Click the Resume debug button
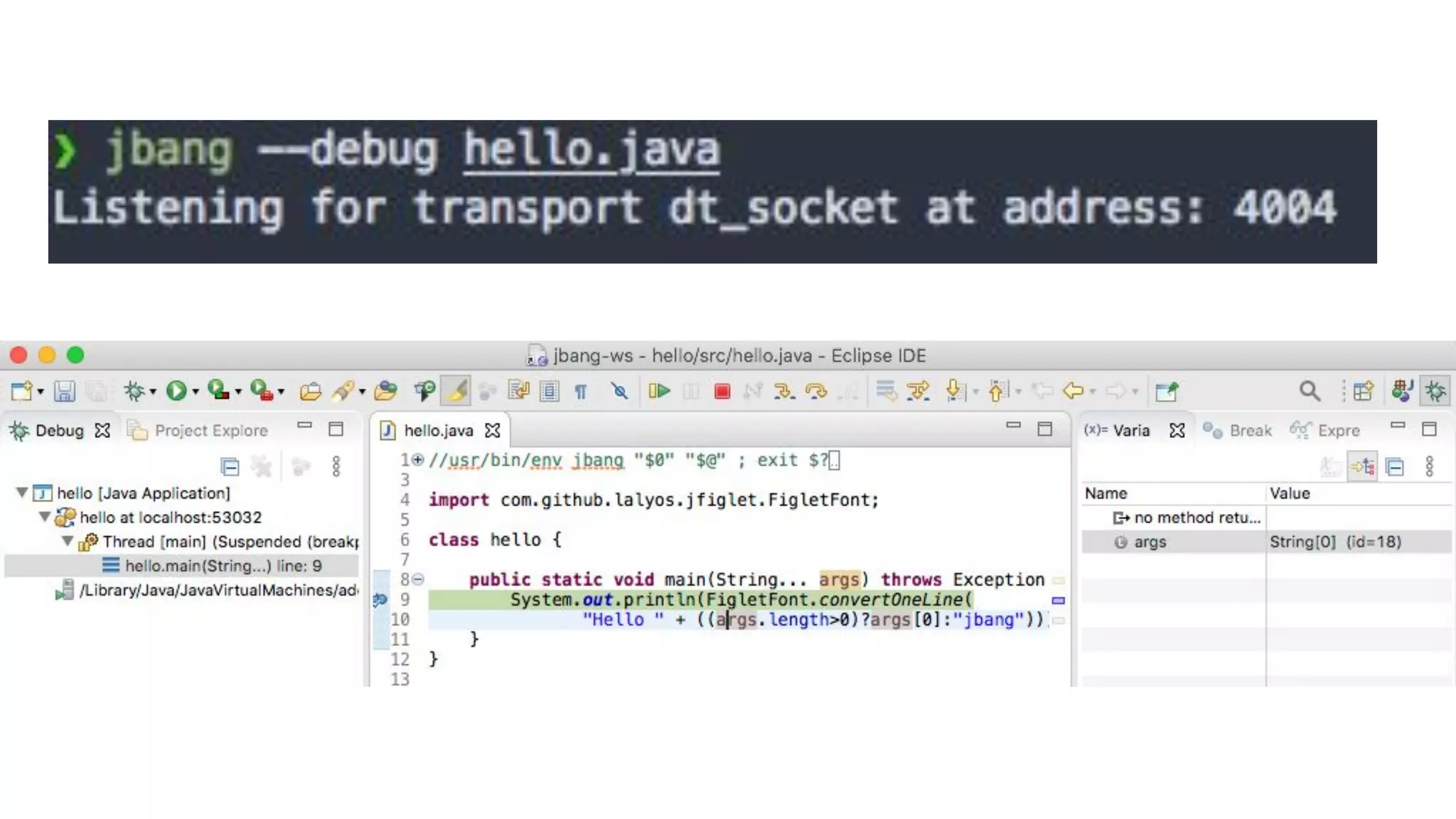Viewport: 1456px width, 819px height. (659, 390)
